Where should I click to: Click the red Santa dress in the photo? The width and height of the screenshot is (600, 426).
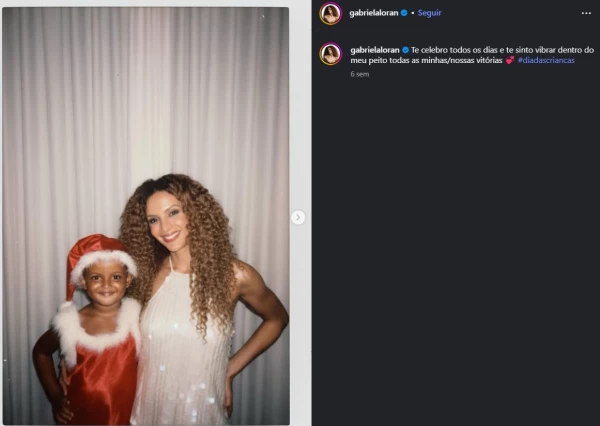click(101, 383)
